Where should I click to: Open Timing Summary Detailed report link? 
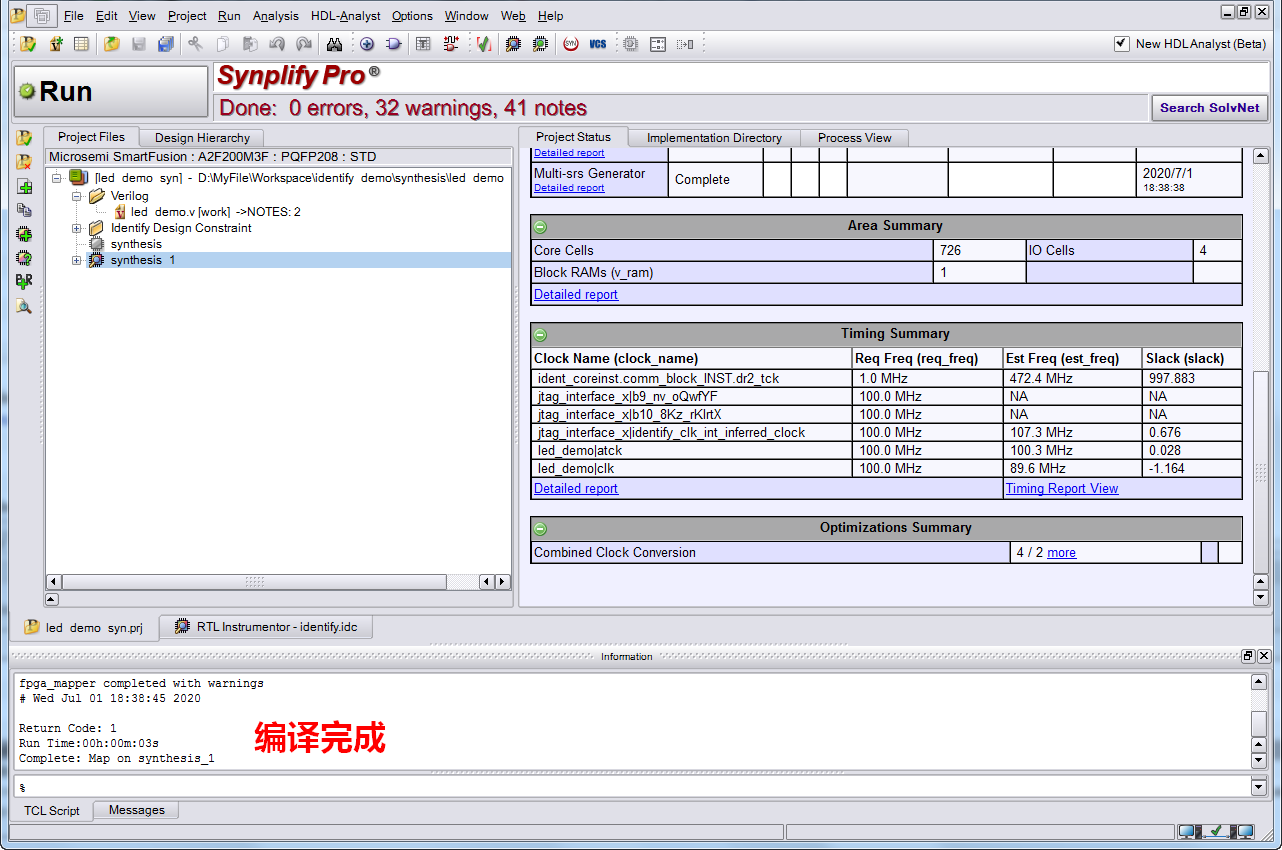point(576,489)
